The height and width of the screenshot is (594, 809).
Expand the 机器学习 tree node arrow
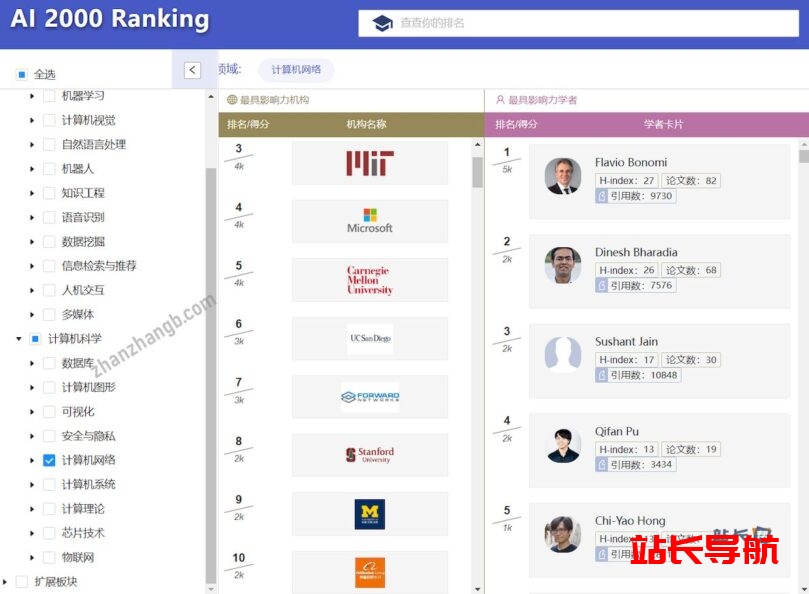31,96
